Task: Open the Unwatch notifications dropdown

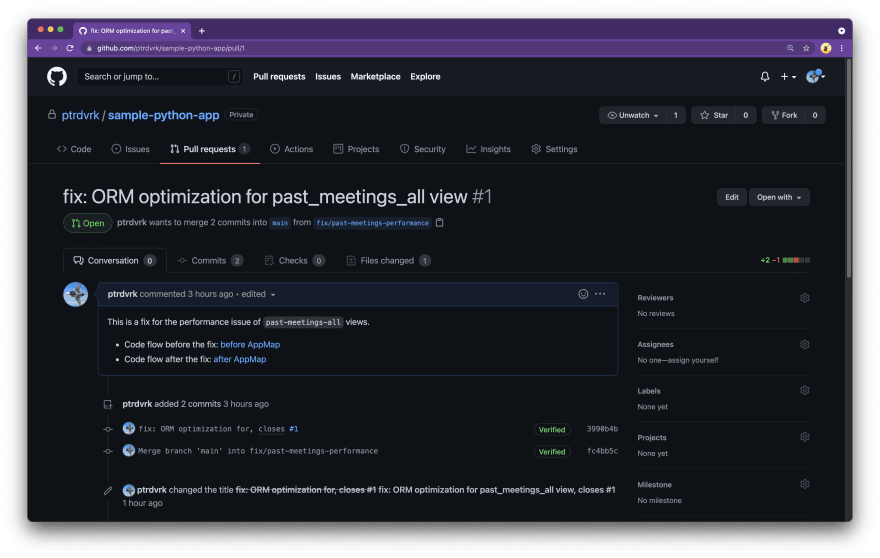Action: (x=633, y=115)
